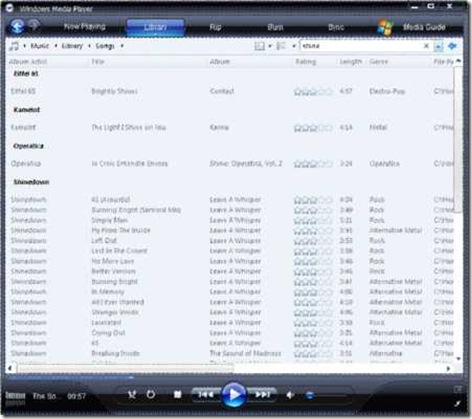Viewport: 472px width, 419px height.
Task: Expand the arrow after Library in breadcrumb
Action: pyautogui.click(x=89, y=46)
